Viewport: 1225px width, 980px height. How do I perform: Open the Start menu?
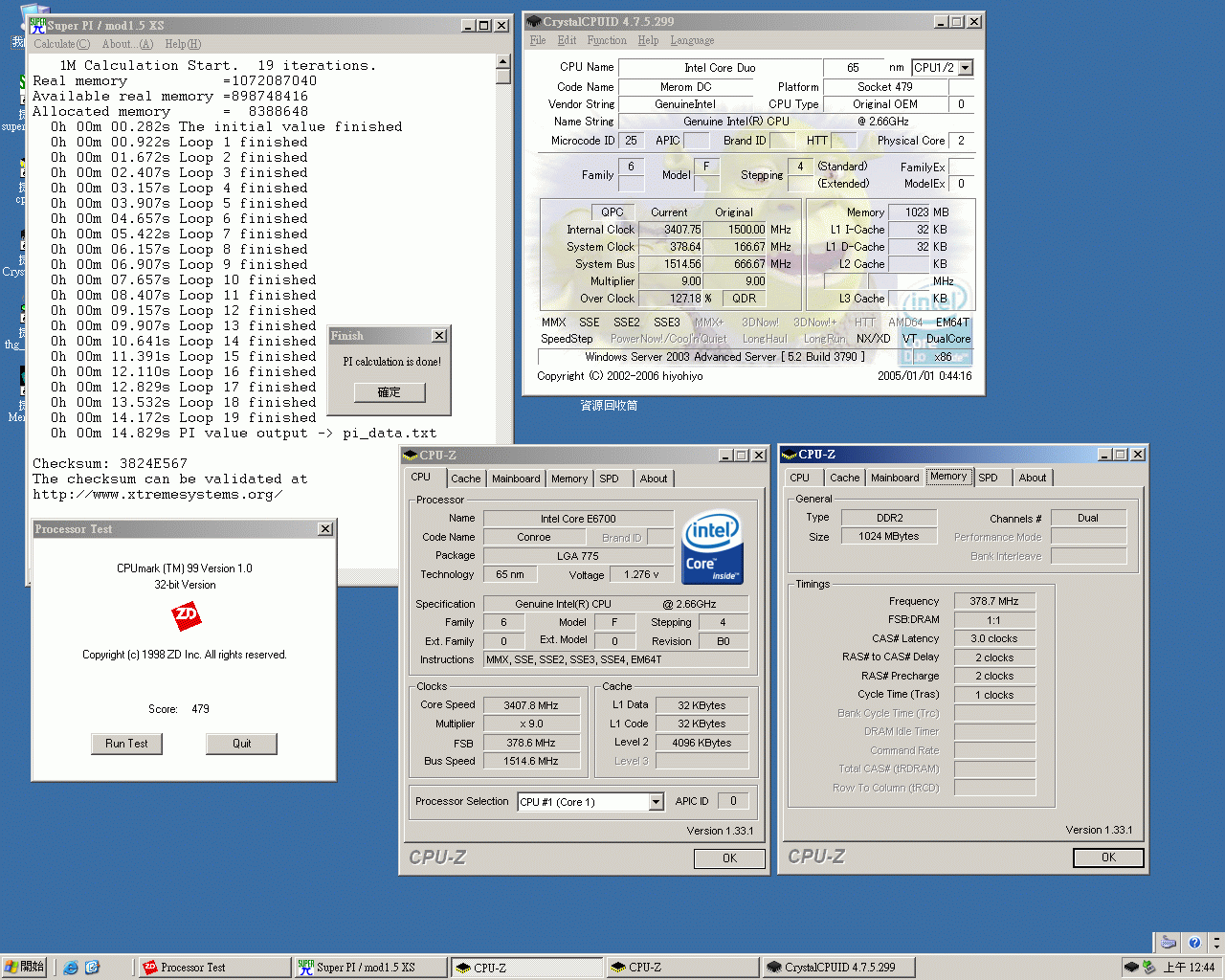(24, 968)
